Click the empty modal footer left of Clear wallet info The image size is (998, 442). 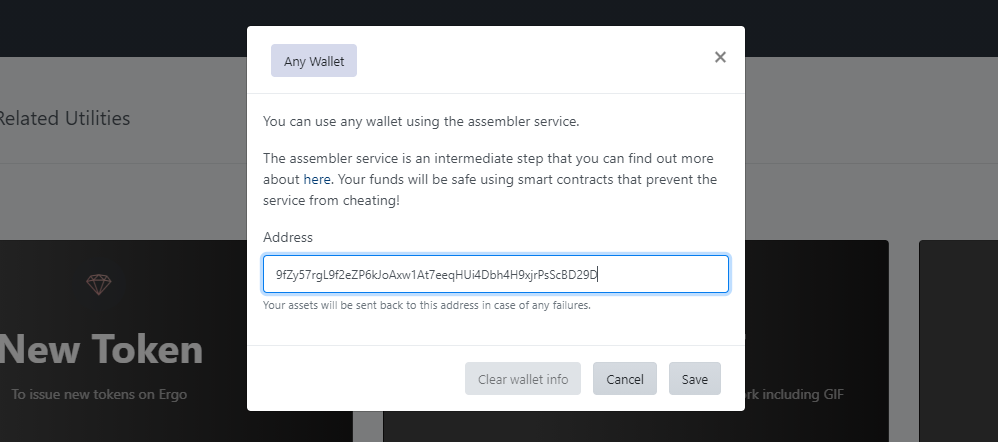point(355,379)
